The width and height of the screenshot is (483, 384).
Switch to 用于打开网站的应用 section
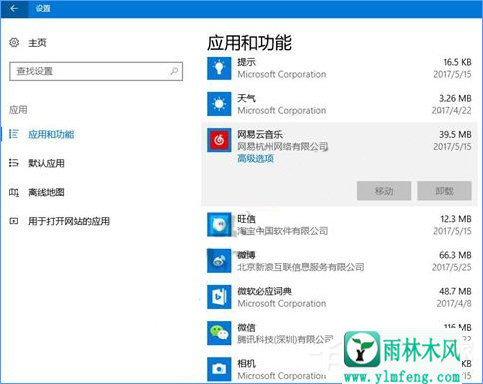coord(69,221)
